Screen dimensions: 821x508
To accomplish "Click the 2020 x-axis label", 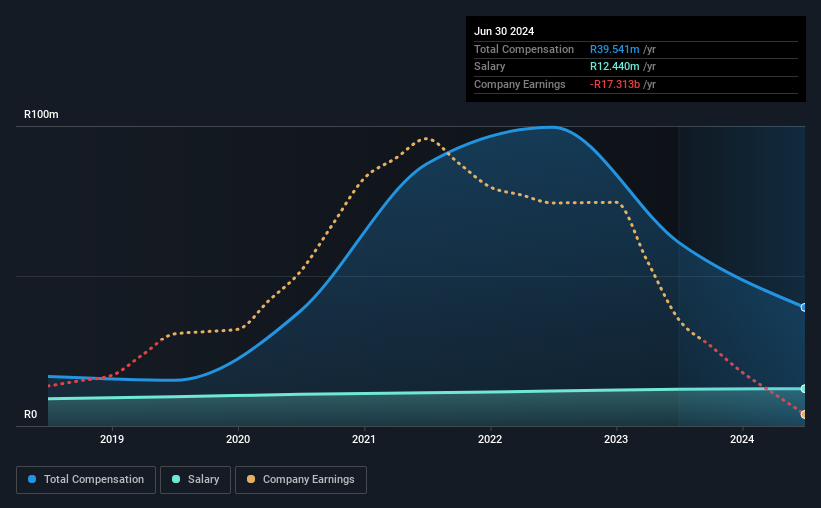I will click(238, 439).
